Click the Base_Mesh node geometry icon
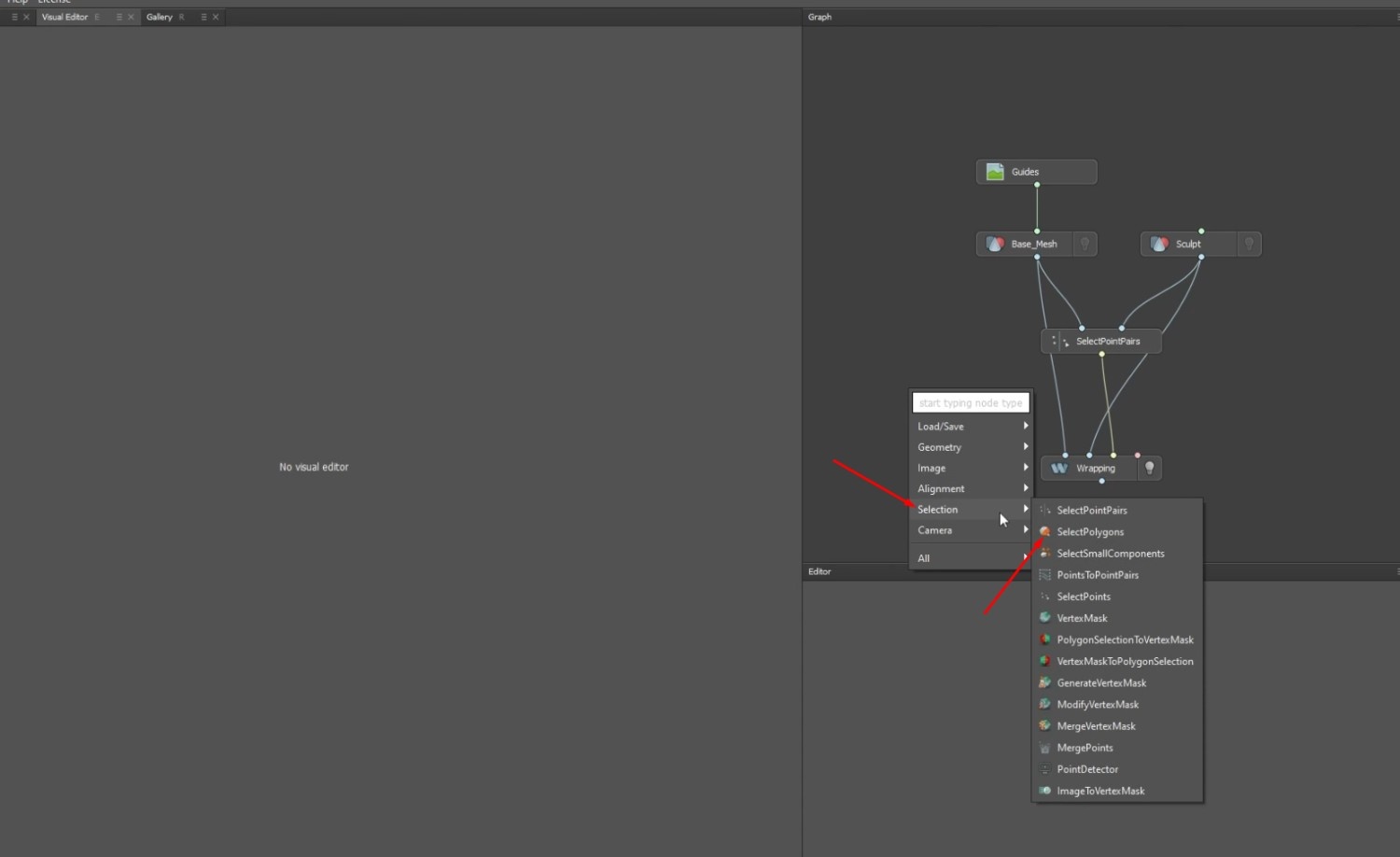The image size is (1400, 857). coord(995,244)
